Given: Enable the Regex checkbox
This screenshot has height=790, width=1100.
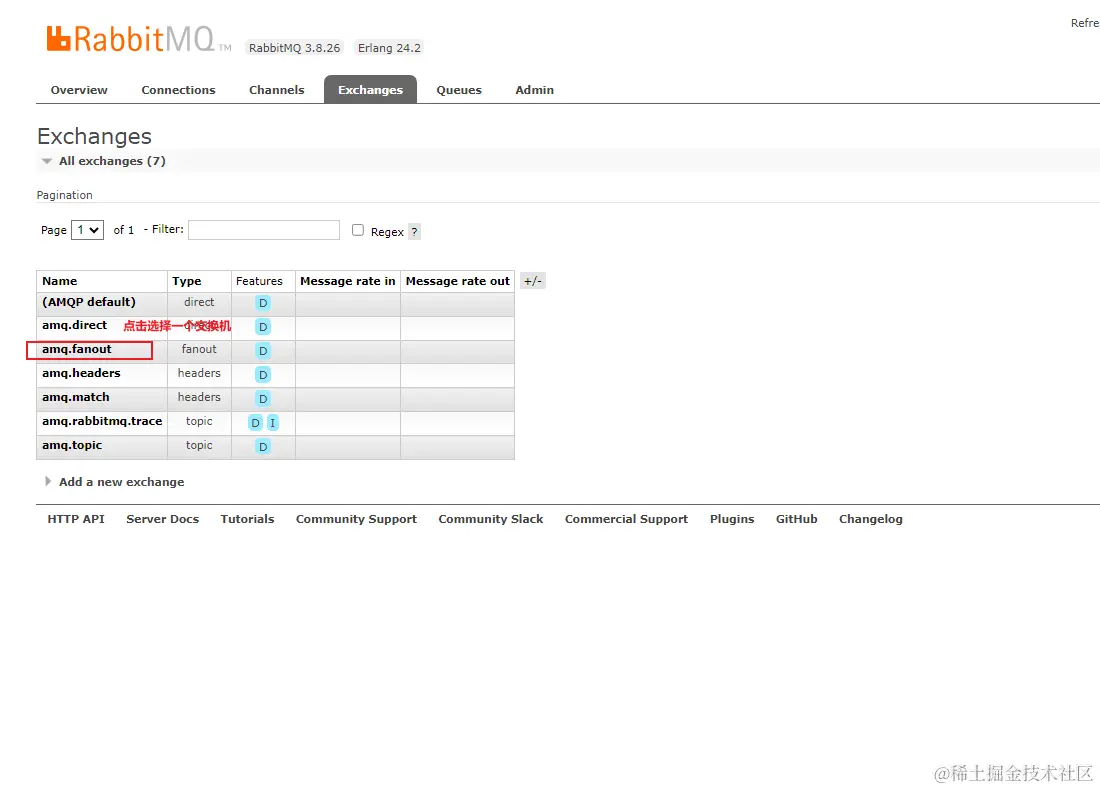Looking at the screenshot, I should (x=358, y=230).
